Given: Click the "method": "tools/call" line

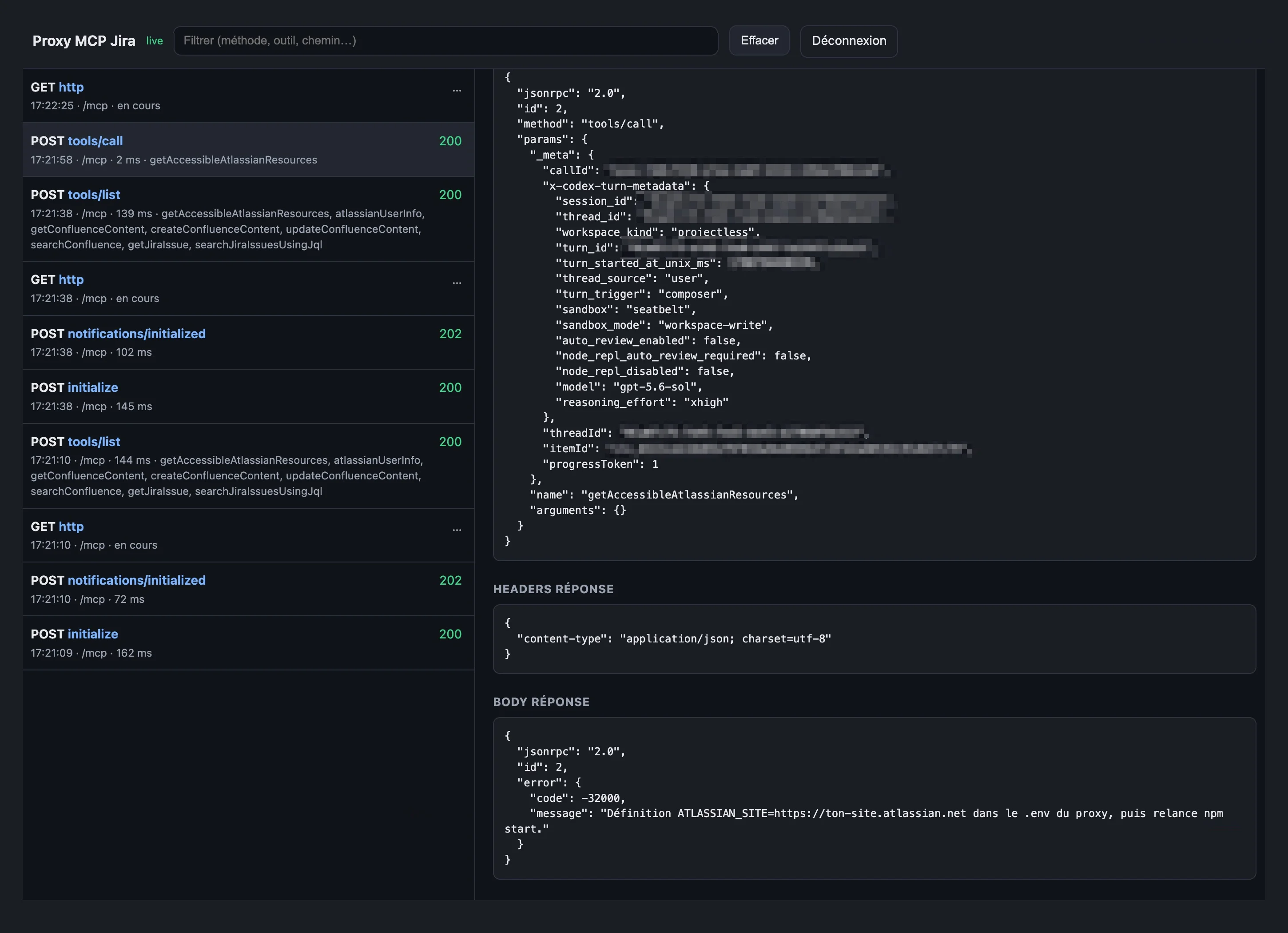Looking at the screenshot, I should 590,124.
